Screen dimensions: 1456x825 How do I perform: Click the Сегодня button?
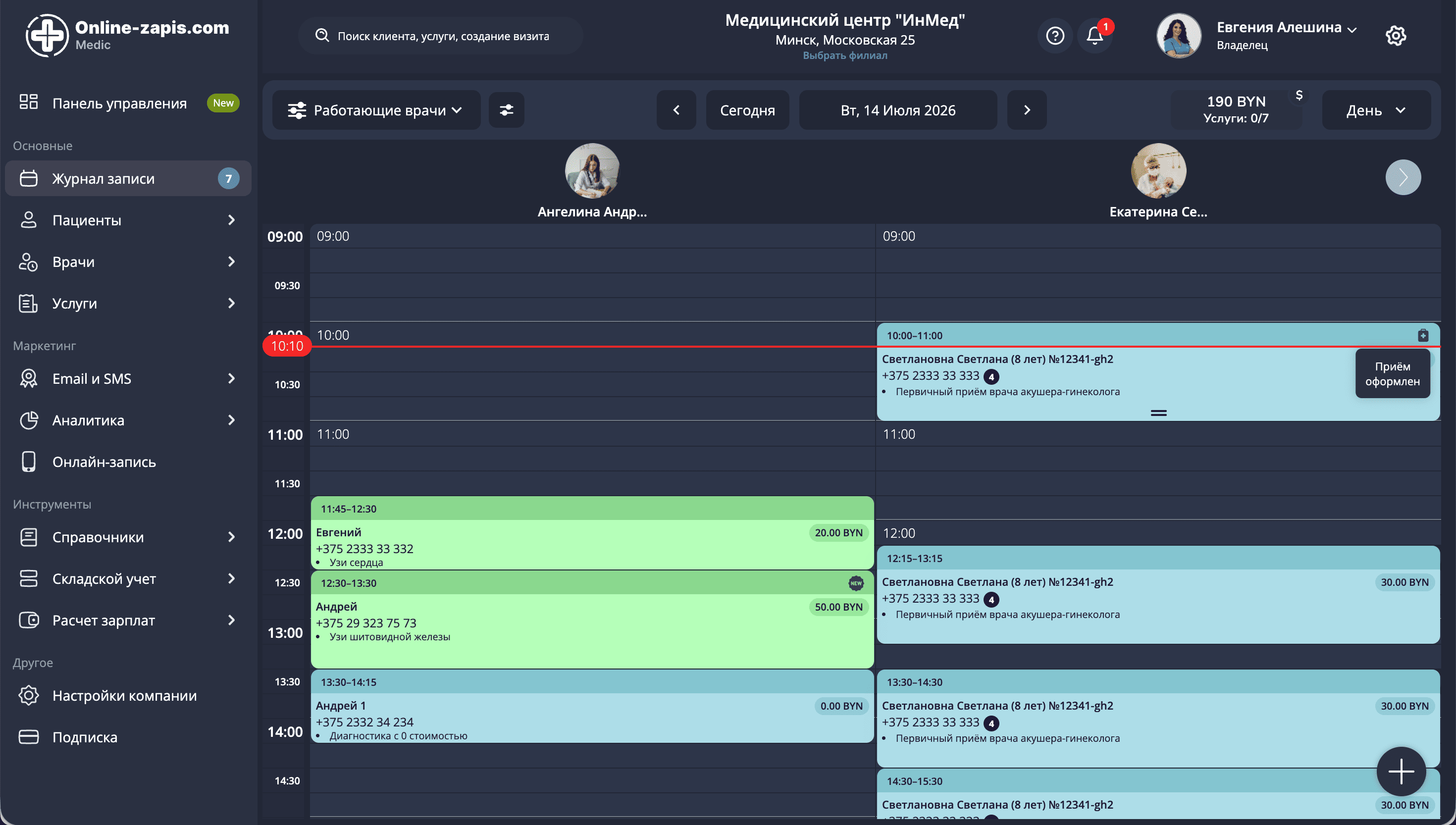(x=747, y=110)
